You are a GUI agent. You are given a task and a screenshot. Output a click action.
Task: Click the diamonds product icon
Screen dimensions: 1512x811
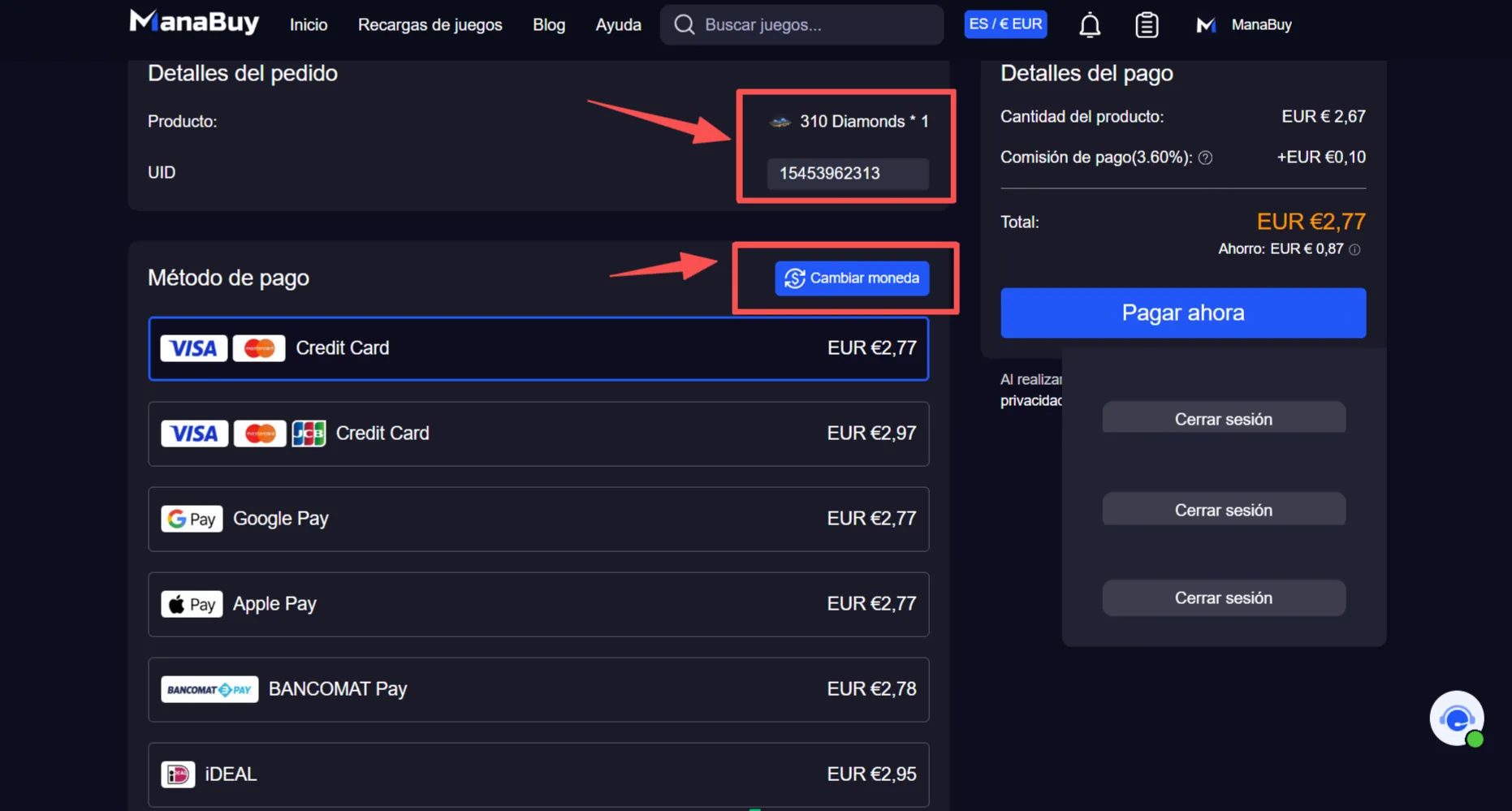(x=780, y=122)
